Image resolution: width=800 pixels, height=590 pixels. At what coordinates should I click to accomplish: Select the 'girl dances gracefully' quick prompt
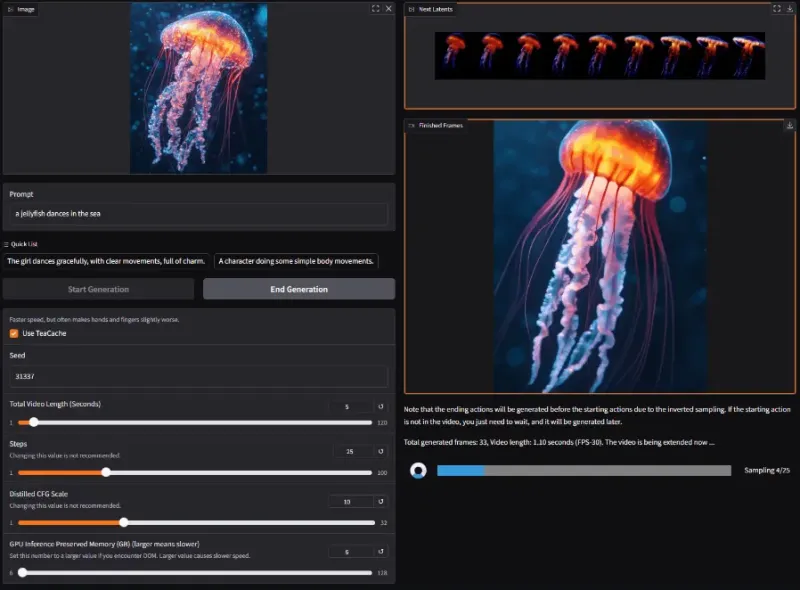106,261
